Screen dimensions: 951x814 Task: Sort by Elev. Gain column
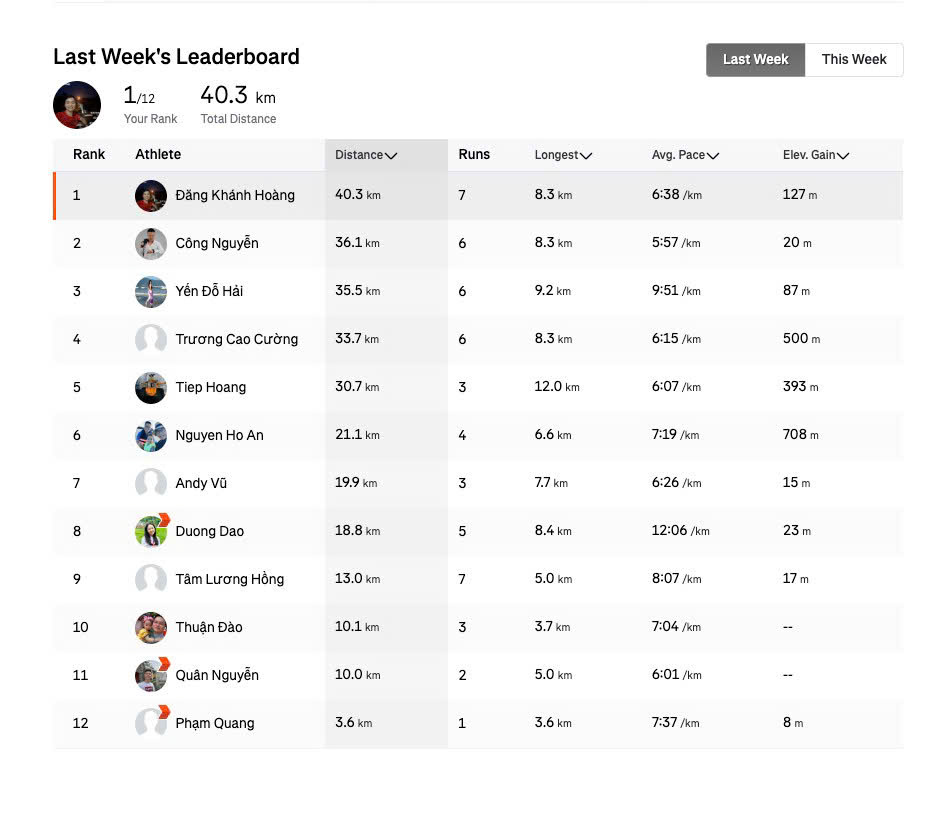click(x=816, y=155)
